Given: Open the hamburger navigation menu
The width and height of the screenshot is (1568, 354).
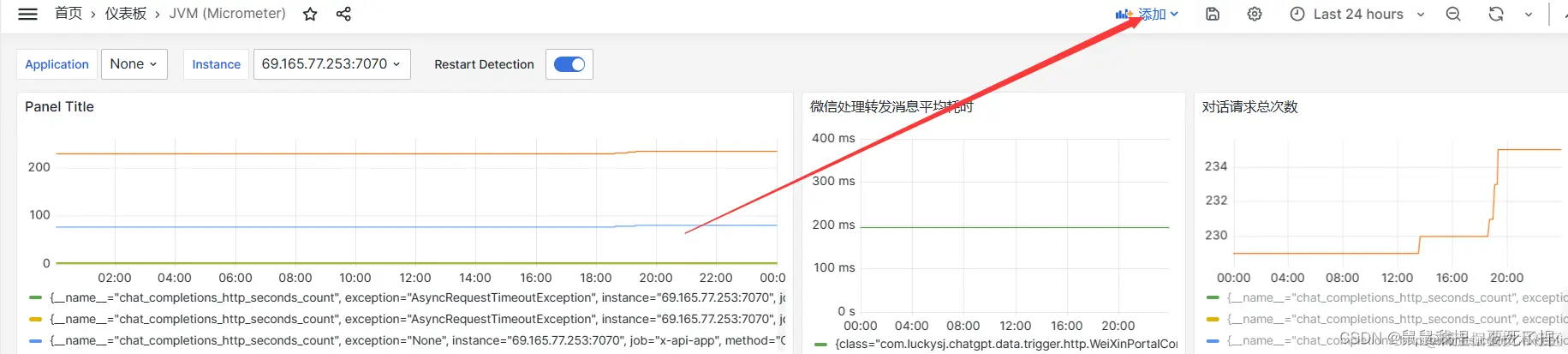Looking at the screenshot, I should pos(27,14).
